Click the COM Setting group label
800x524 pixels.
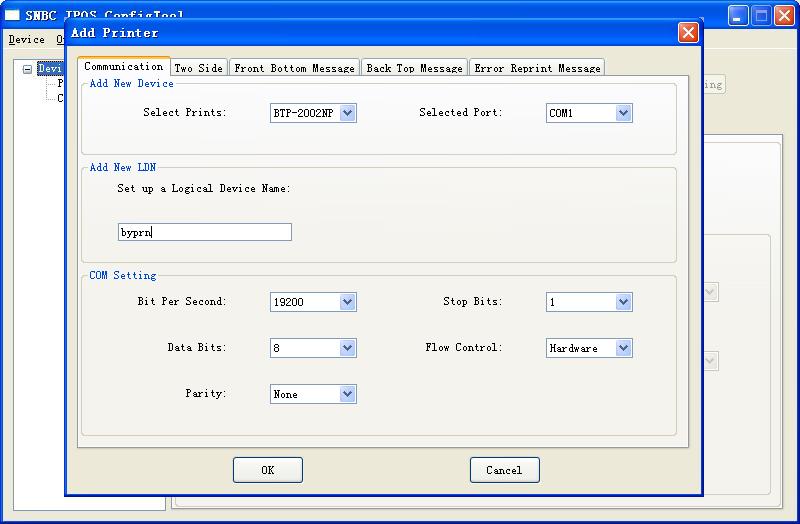[x=122, y=276]
